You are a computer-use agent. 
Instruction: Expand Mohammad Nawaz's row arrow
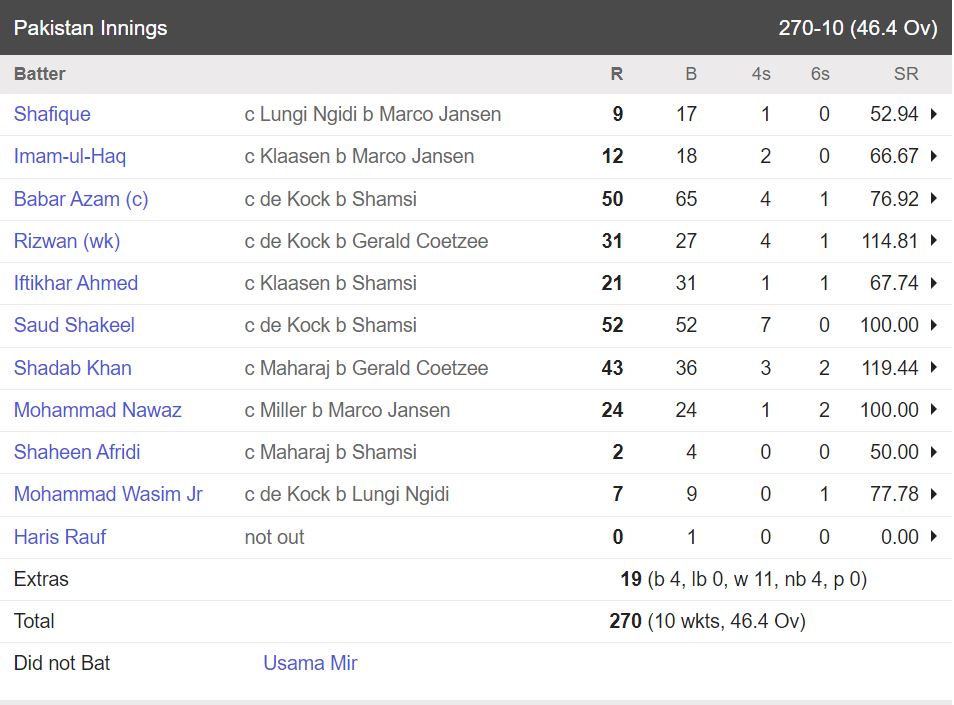[934, 410]
